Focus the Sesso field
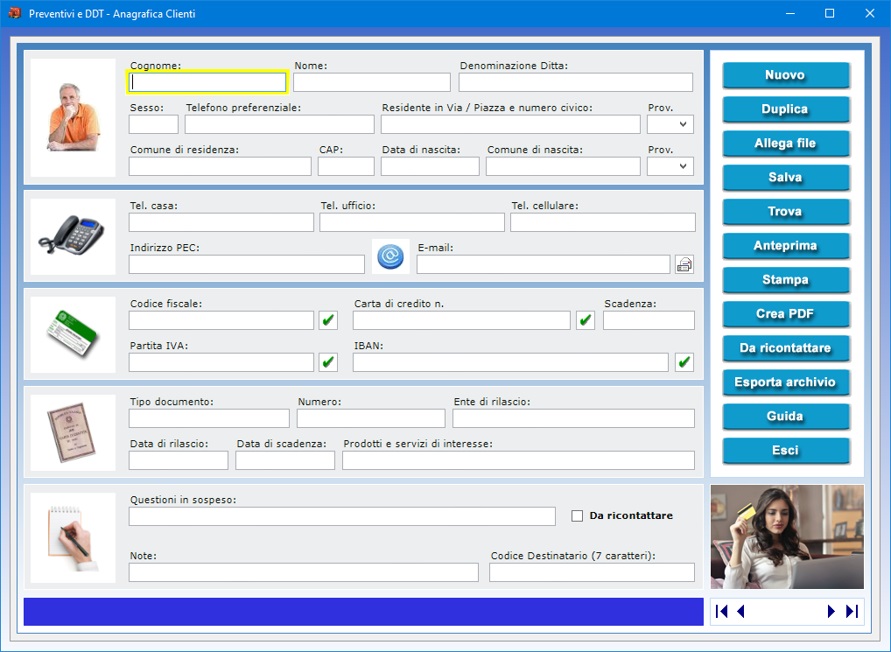The height and width of the screenshot is (652, 891). point(153,124)
